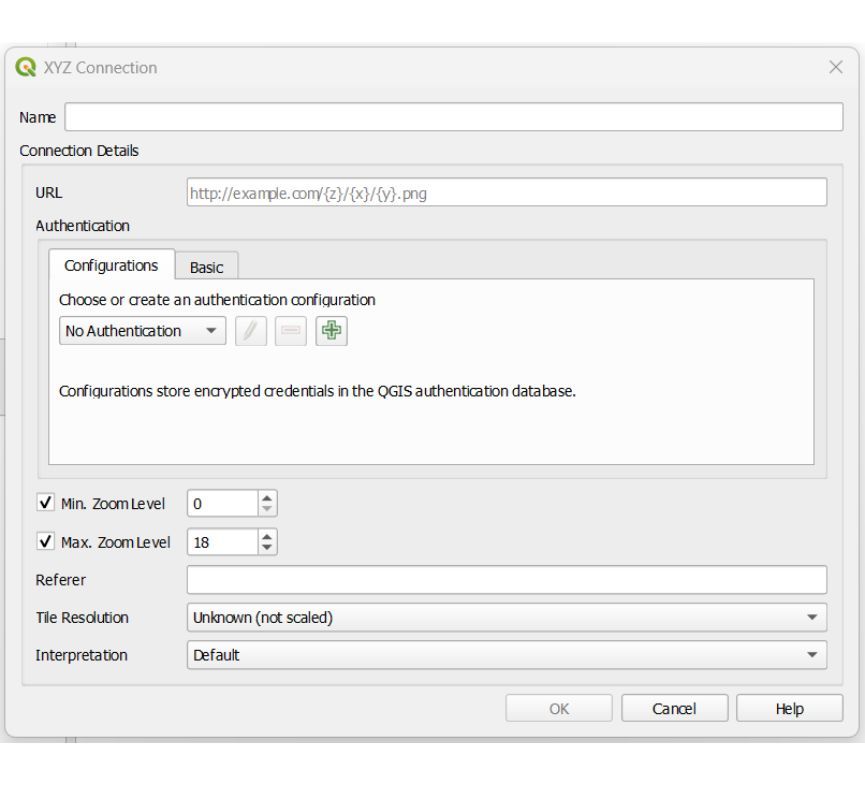865x785 pixels.
Task: Open Help for XYZ Connection
Action: [x=790, y=708]
